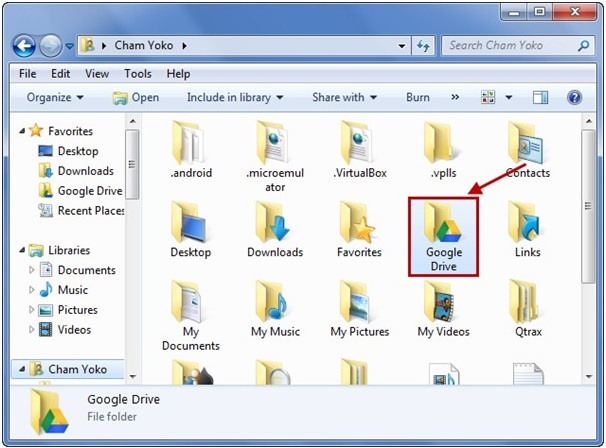Show more toolbar commands chevron
Image resolution: width=606 pixels, height=448 pixels.
pos(455,97)
